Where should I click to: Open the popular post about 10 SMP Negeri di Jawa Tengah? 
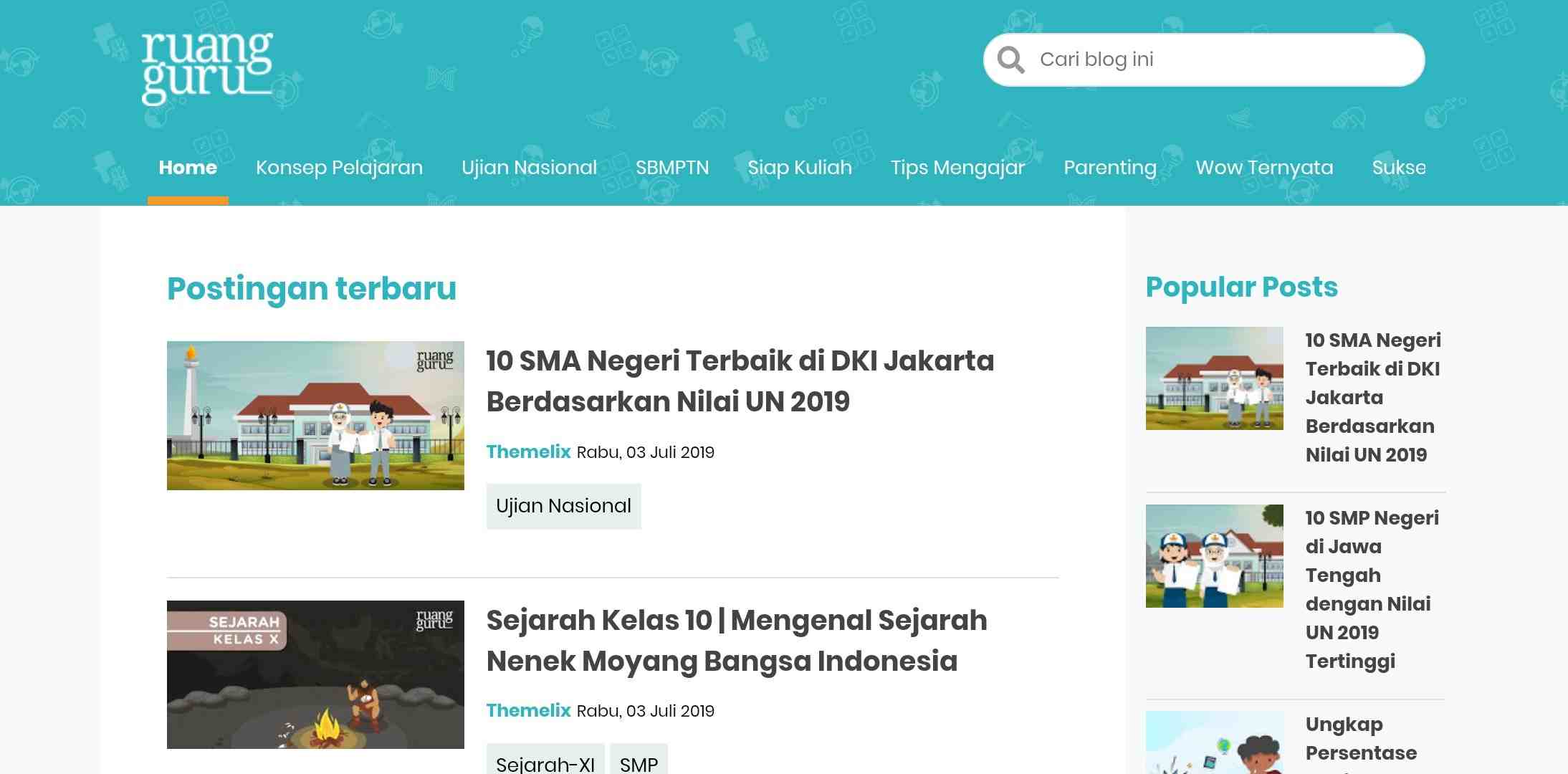pyautogui.click(x=1371, y=588)
